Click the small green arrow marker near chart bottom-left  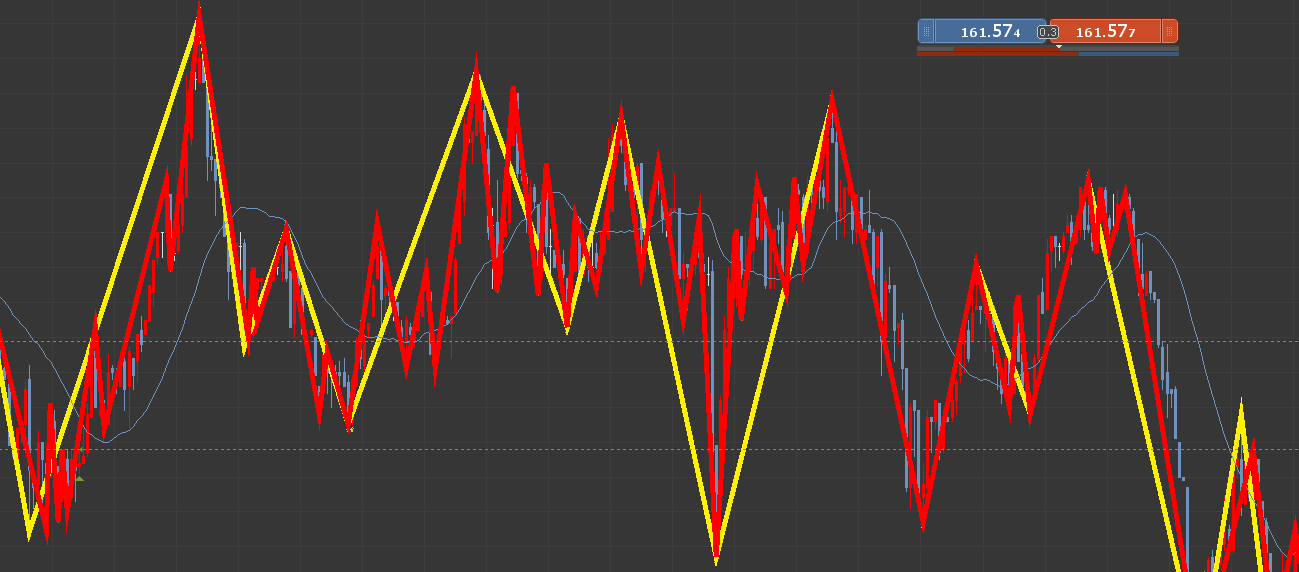(x=79, y=479)
